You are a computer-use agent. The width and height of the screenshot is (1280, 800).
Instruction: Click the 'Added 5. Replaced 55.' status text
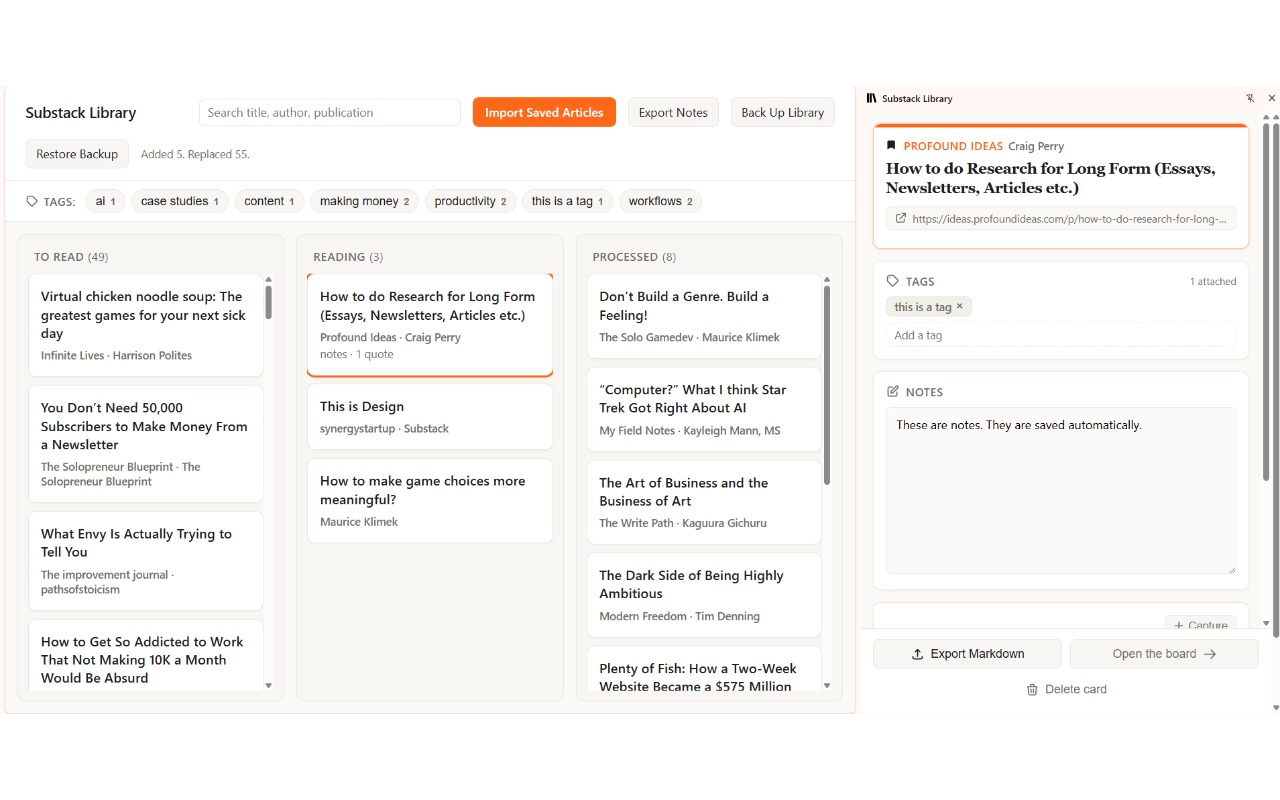click(195, 154)
